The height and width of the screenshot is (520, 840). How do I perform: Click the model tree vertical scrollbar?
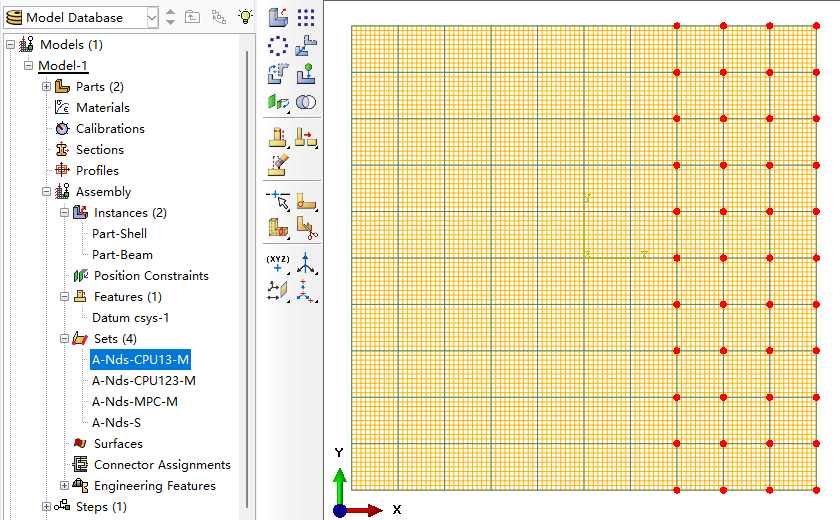coord(247,278)
